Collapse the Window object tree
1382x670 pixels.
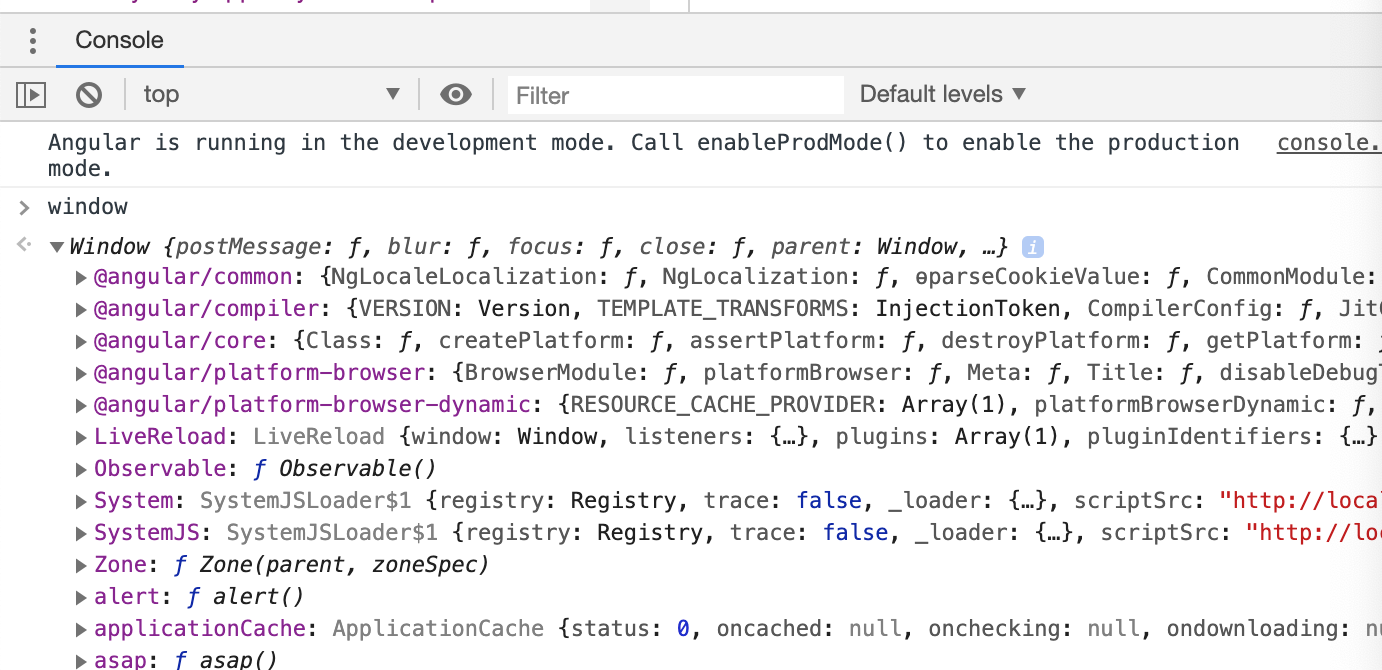click(x=57, y=247)
